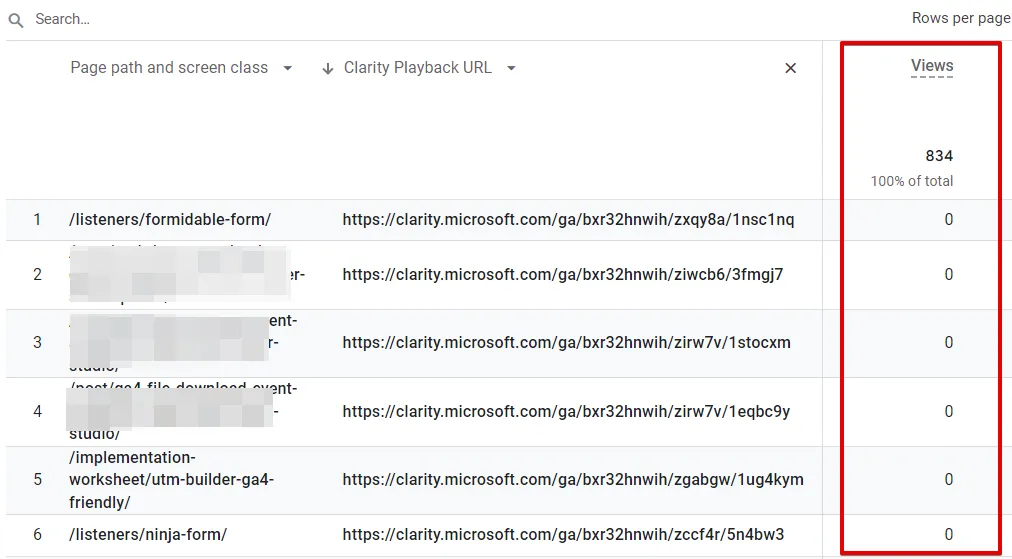
Task: Click row number 1 in the table
Action: pyautogui.click(x=37, y=219)
